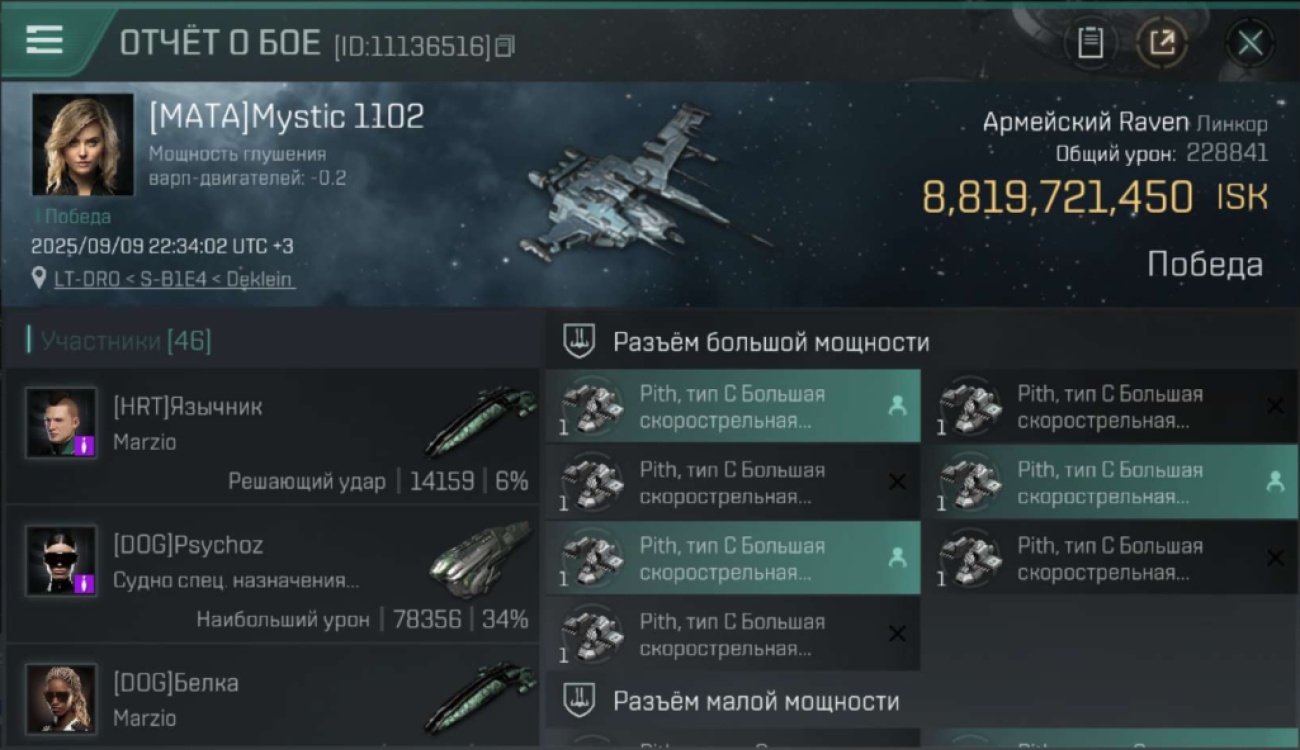Open [HRT]Язычник participant portrait

[x=61, y=423]
